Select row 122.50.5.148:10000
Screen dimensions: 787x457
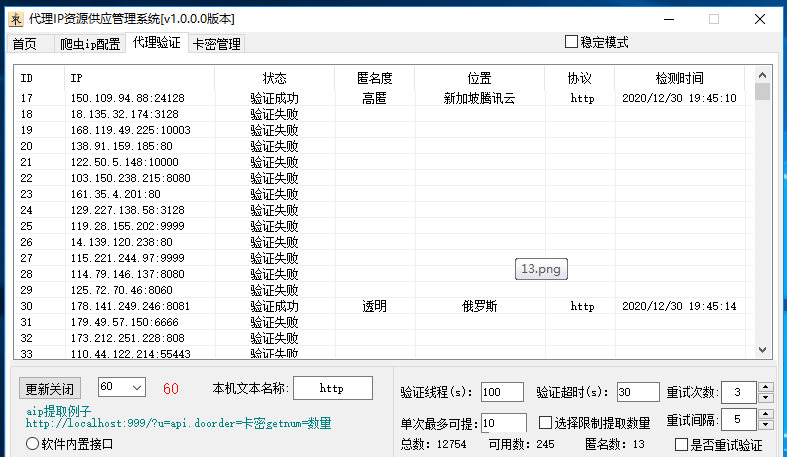pos(384,162)
